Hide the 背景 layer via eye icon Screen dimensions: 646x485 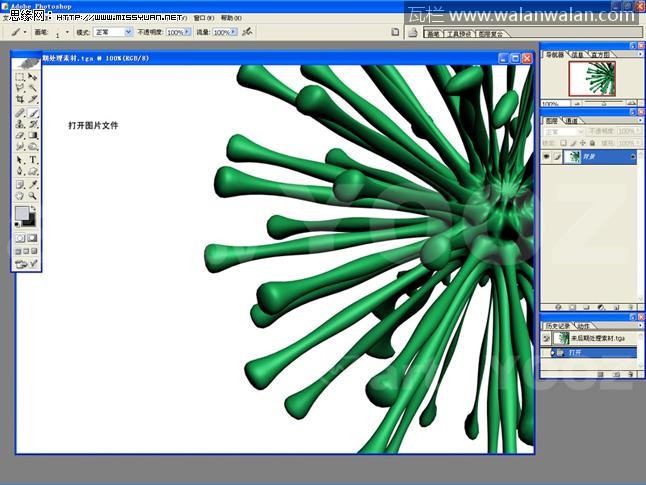(546, 157)
